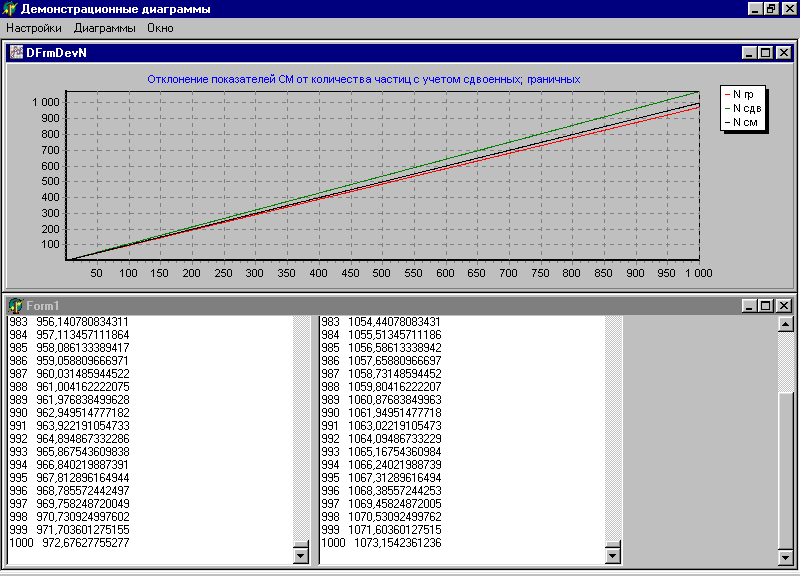The height and width of the screenshot is (576, 800).
Task: Close the DFrmDevN chart window
Action: coord(784,53)
